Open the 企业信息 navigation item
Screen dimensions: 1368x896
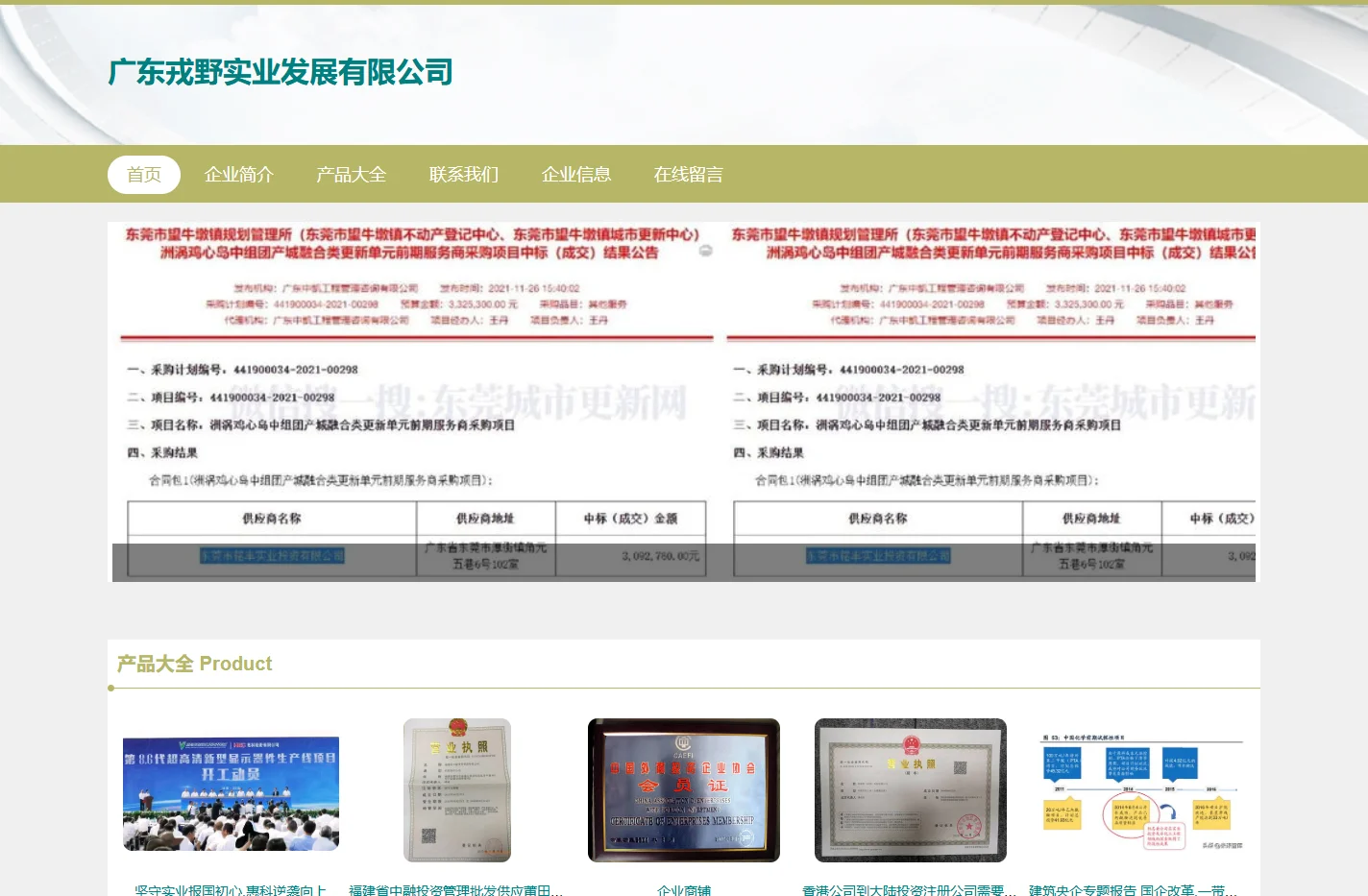[x=576, y=175]
